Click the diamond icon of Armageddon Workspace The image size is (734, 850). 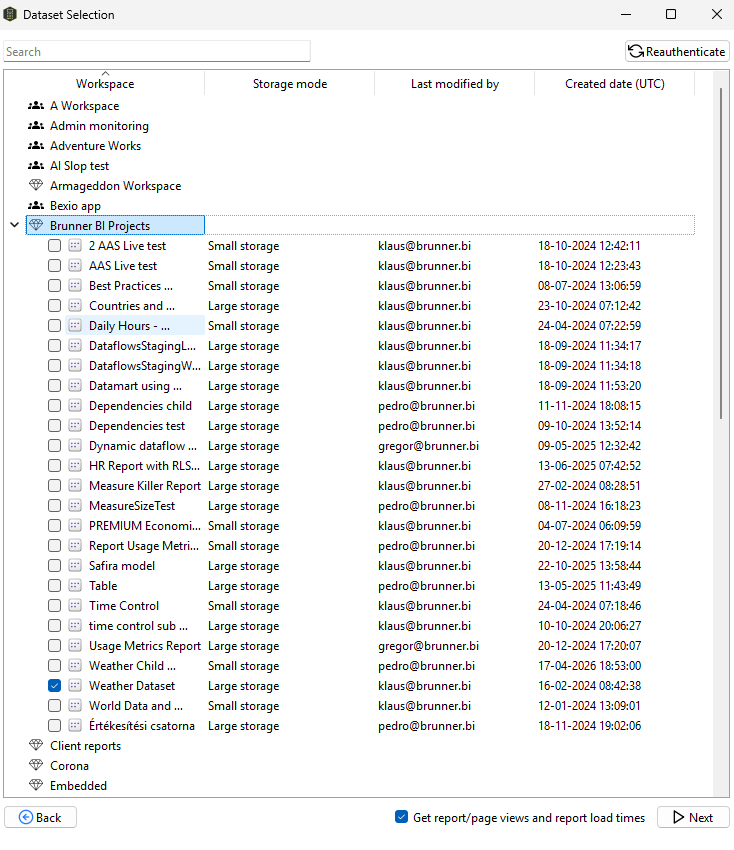[36, 185]
